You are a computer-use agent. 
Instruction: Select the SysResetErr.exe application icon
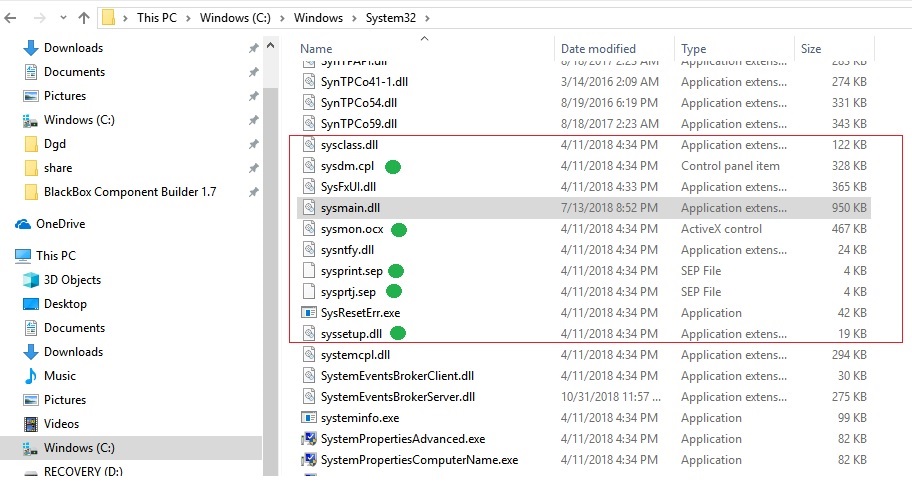[x=309, y=313]
